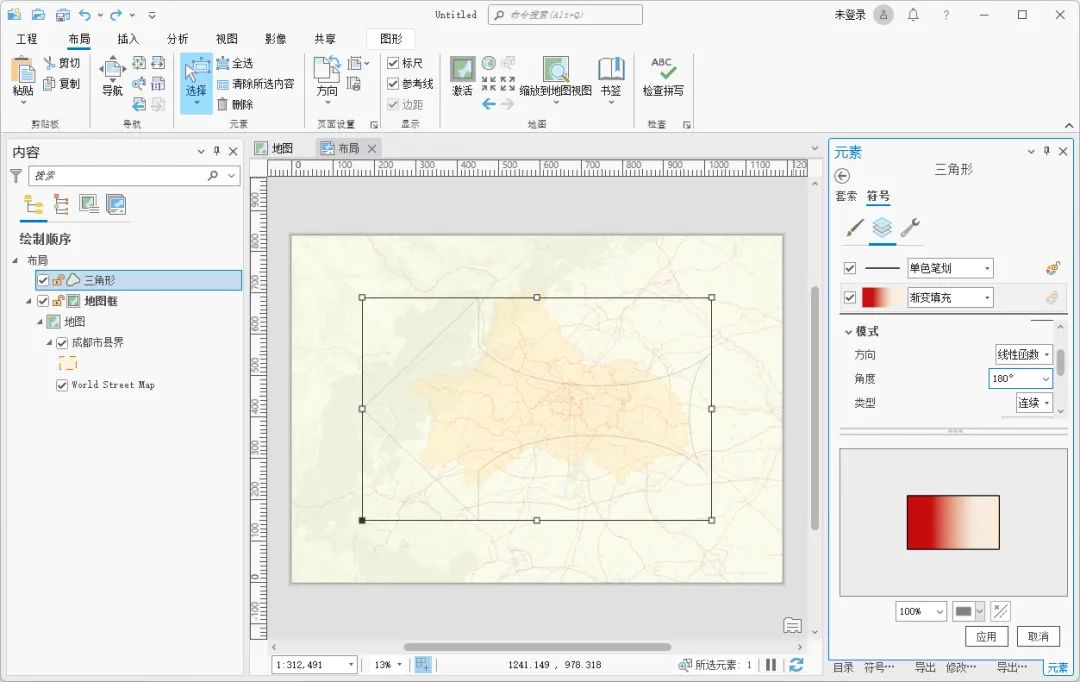Click color lock icon for solid stroke
The width and height of the screenshot is (1080, 682).
(x=1052, y=268)
